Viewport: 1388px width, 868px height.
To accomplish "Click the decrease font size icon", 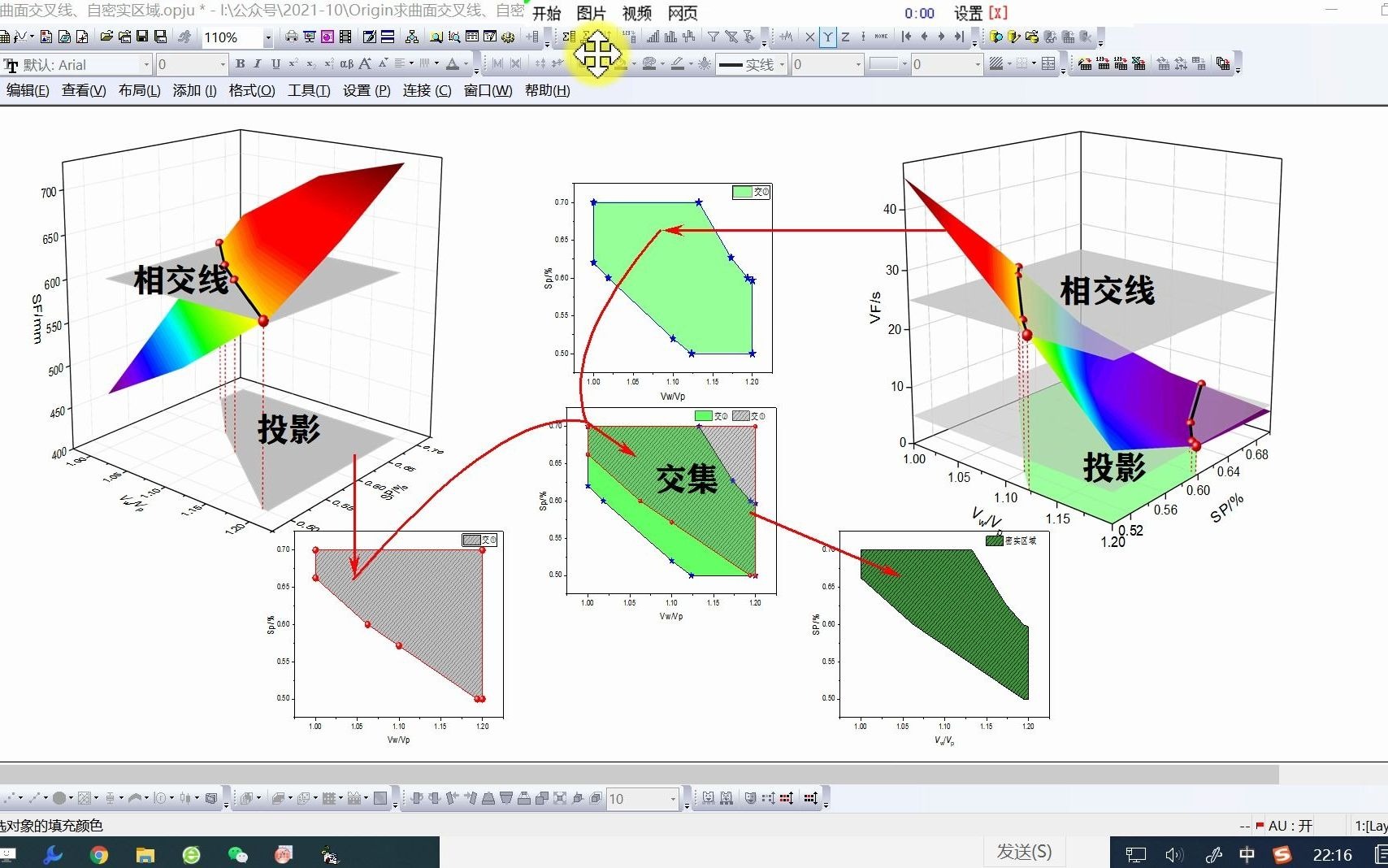I will [383, 63].
